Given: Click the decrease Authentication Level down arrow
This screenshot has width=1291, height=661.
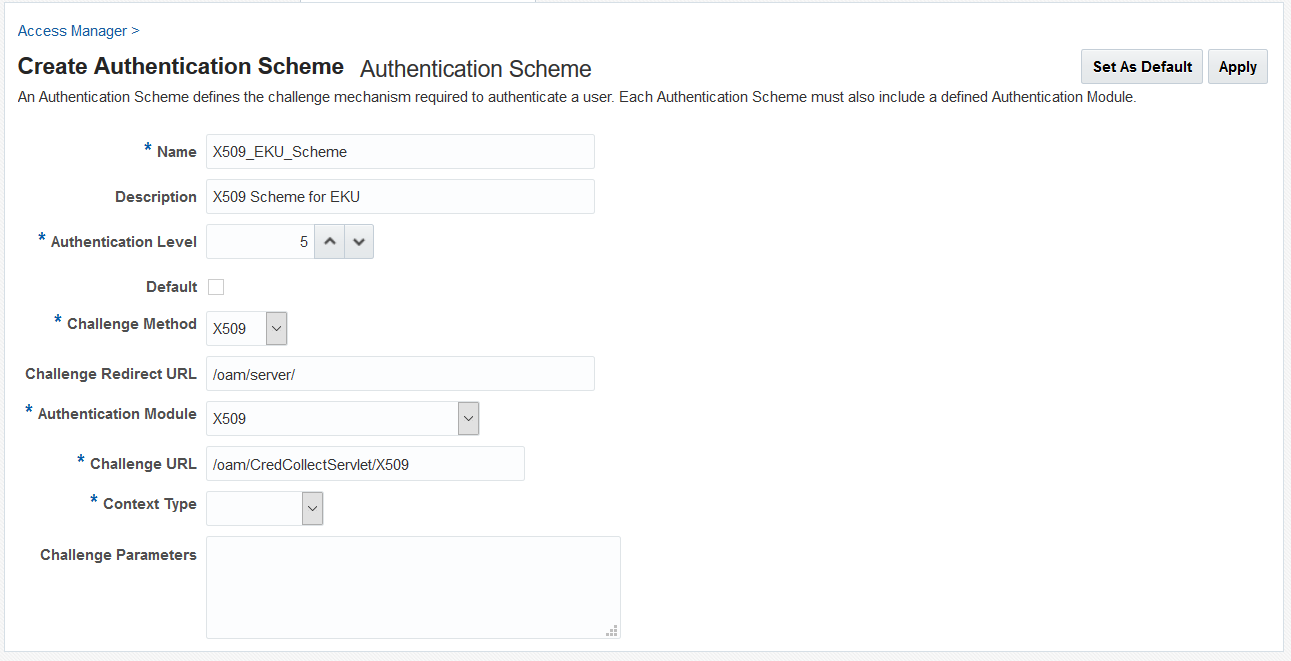Looking at the screenshot, I should coord(359,242).
